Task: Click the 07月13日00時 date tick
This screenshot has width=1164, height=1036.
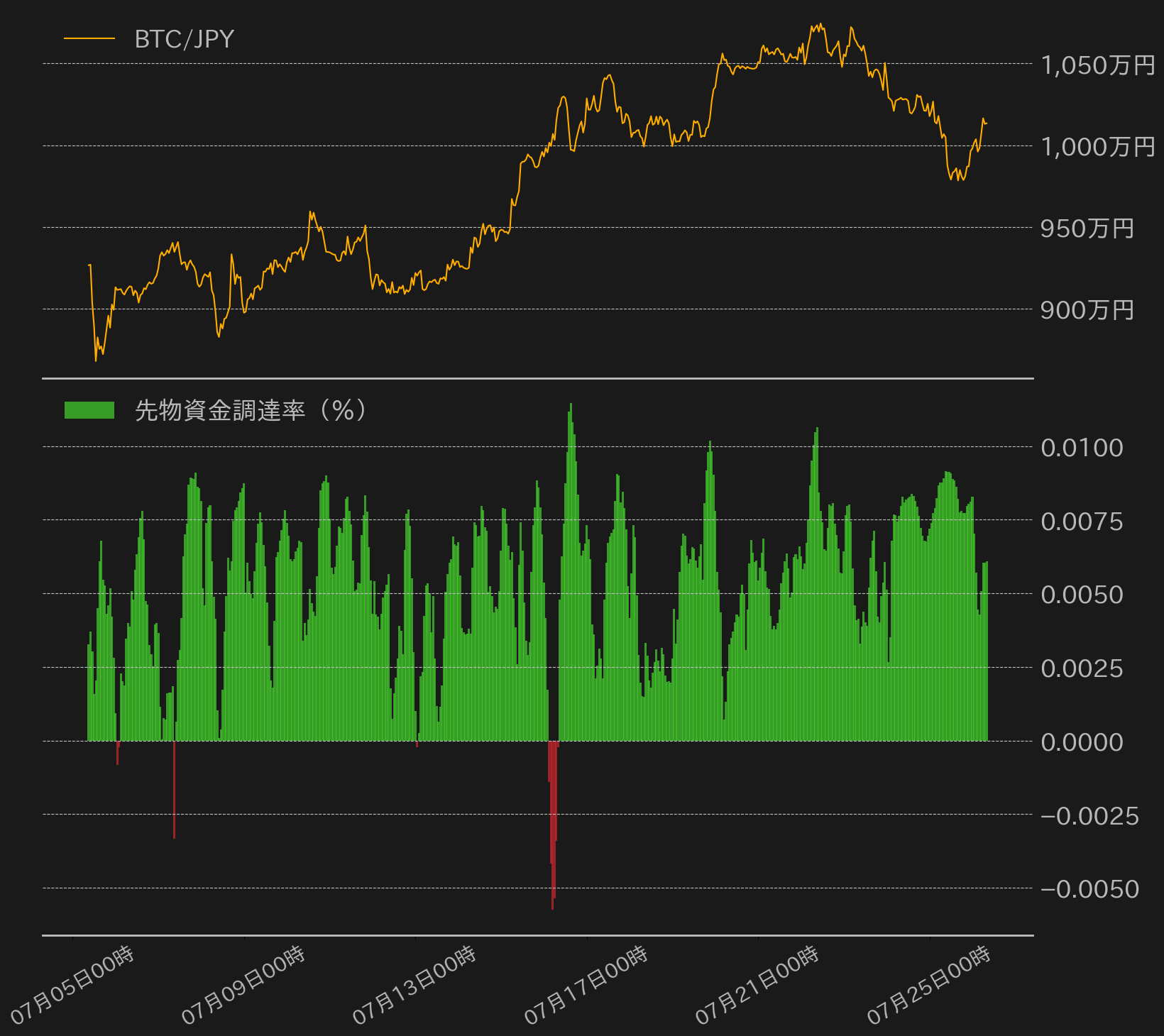Action: click(414, 985)
